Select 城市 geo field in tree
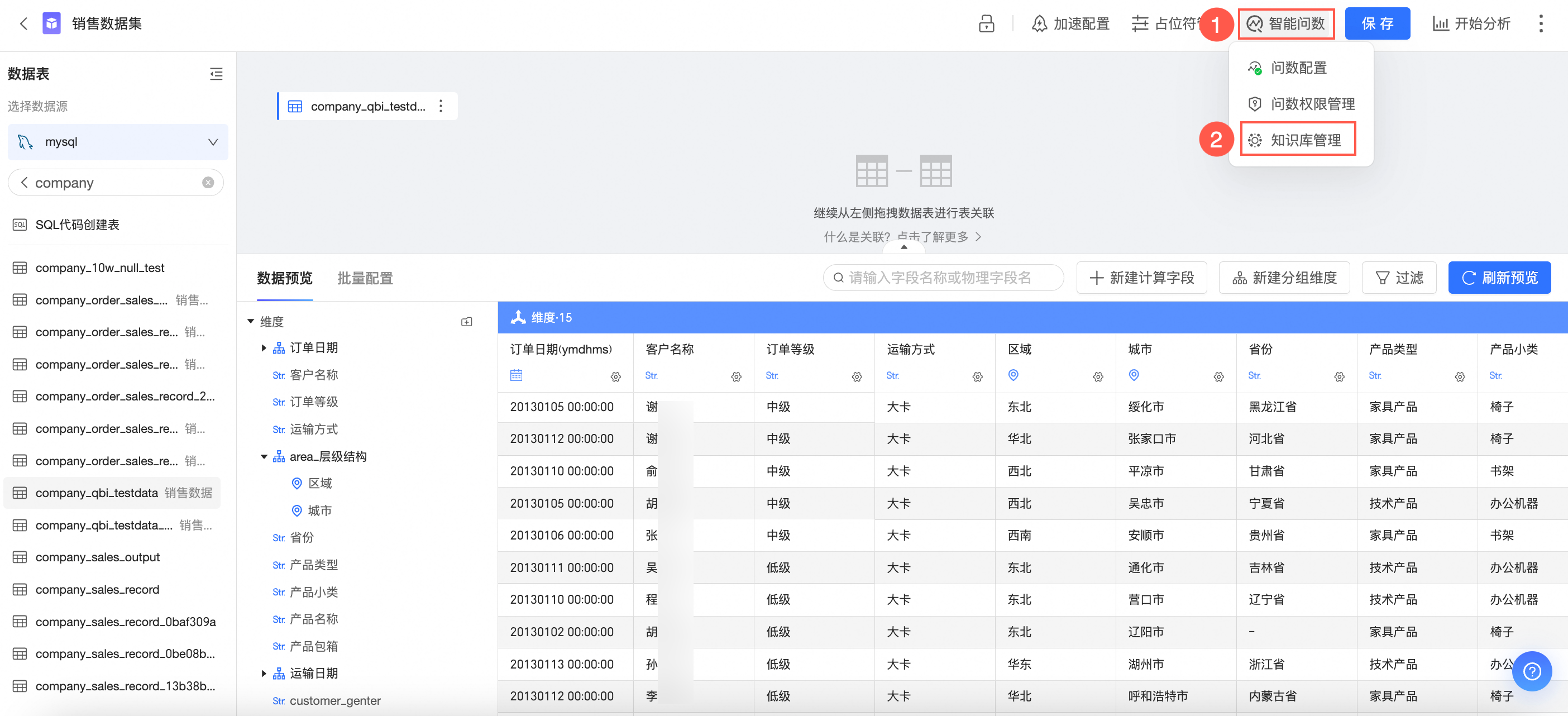This screenshot has height=716, width=1568. tap(319, 510)
